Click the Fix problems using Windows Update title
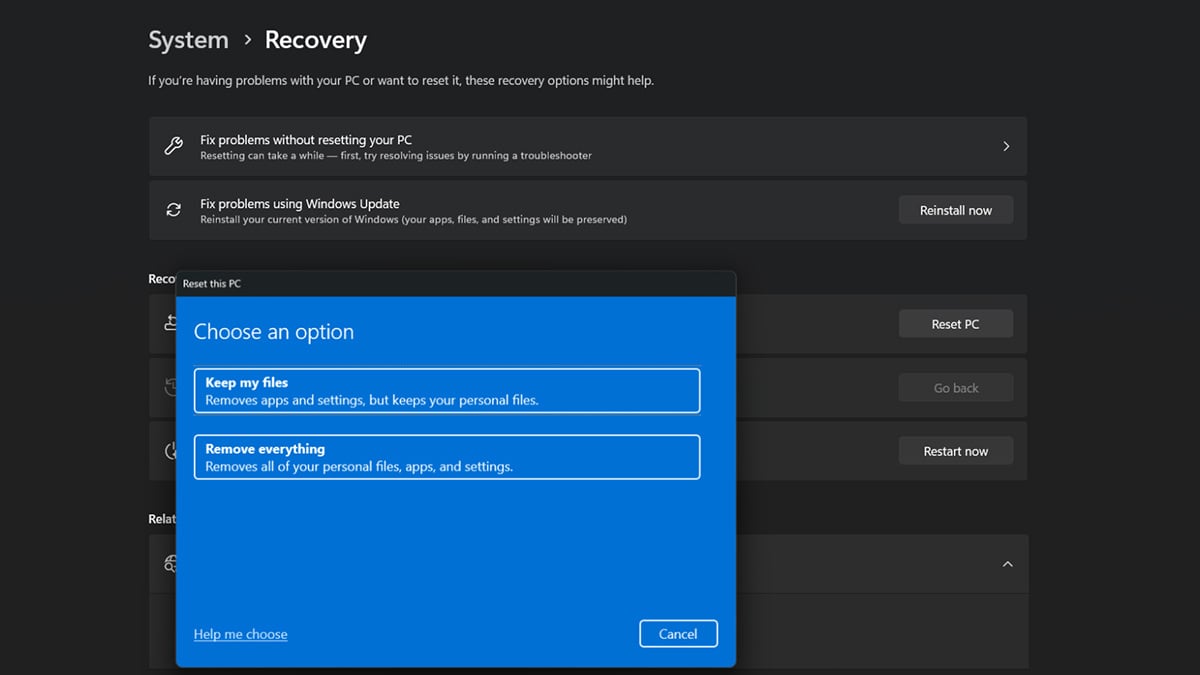This screenshot has height=675, width=1200. click(300, 203)
